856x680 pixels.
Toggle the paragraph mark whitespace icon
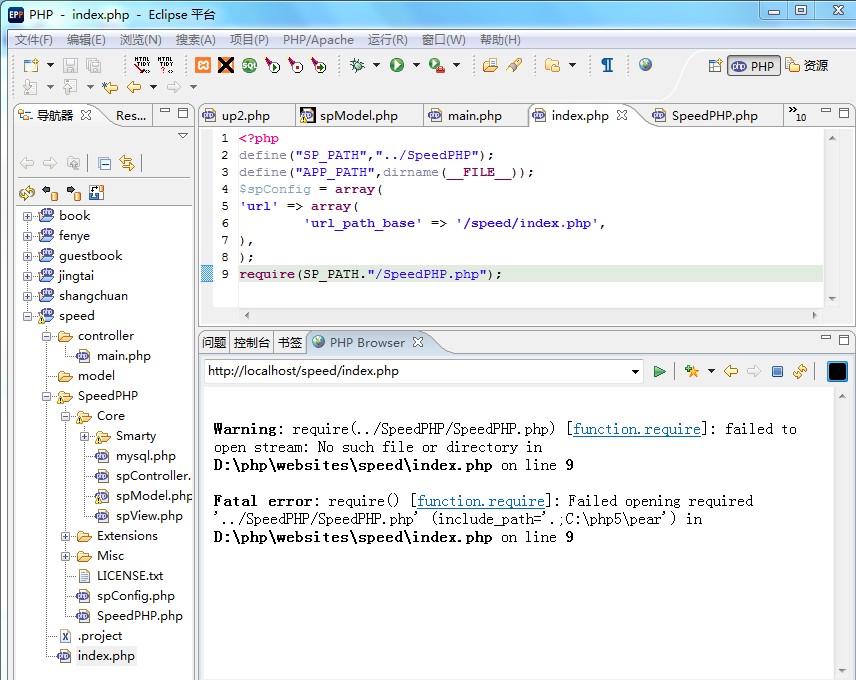(607, 65)
